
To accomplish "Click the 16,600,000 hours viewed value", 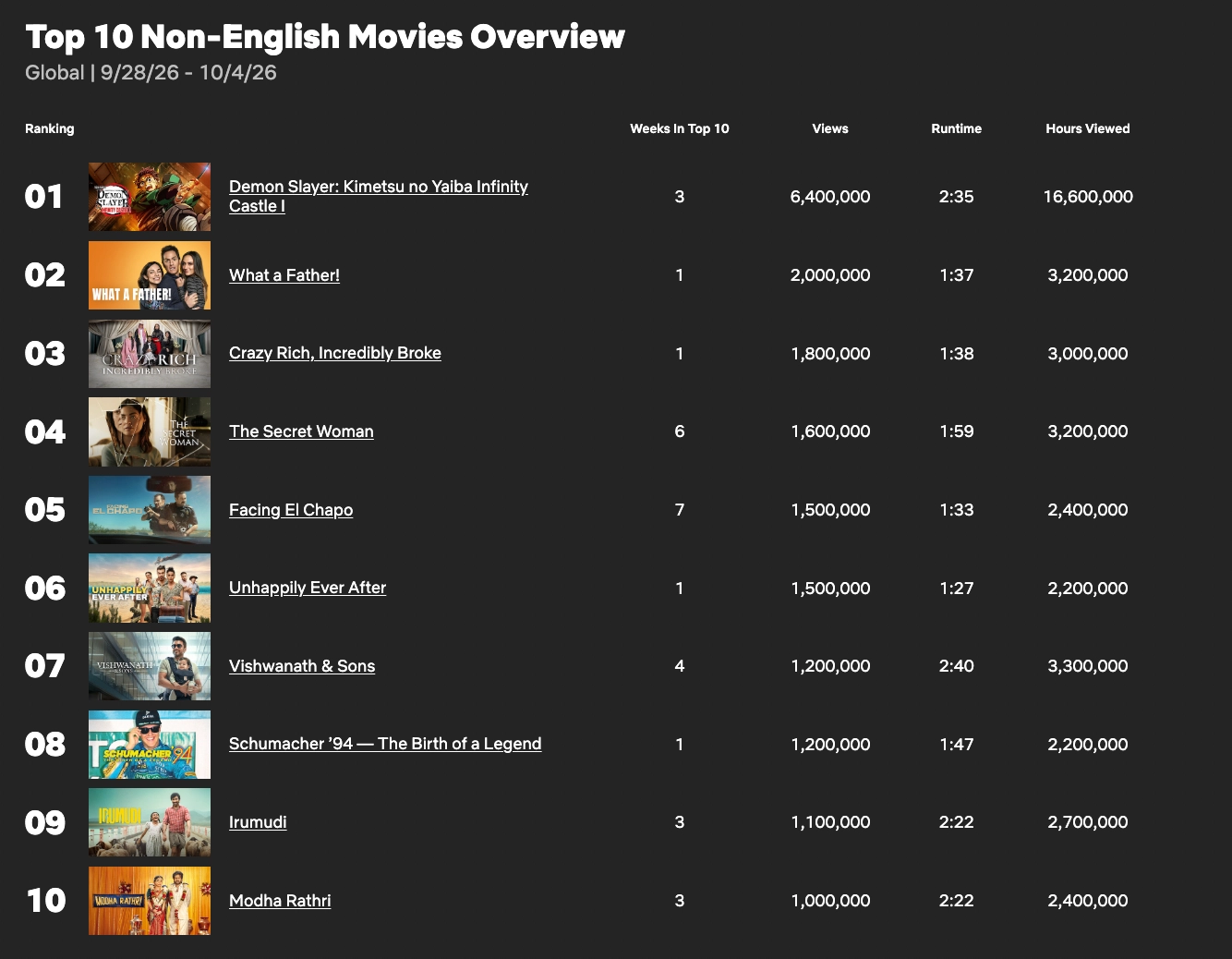I will click(x=1088, y=197).
